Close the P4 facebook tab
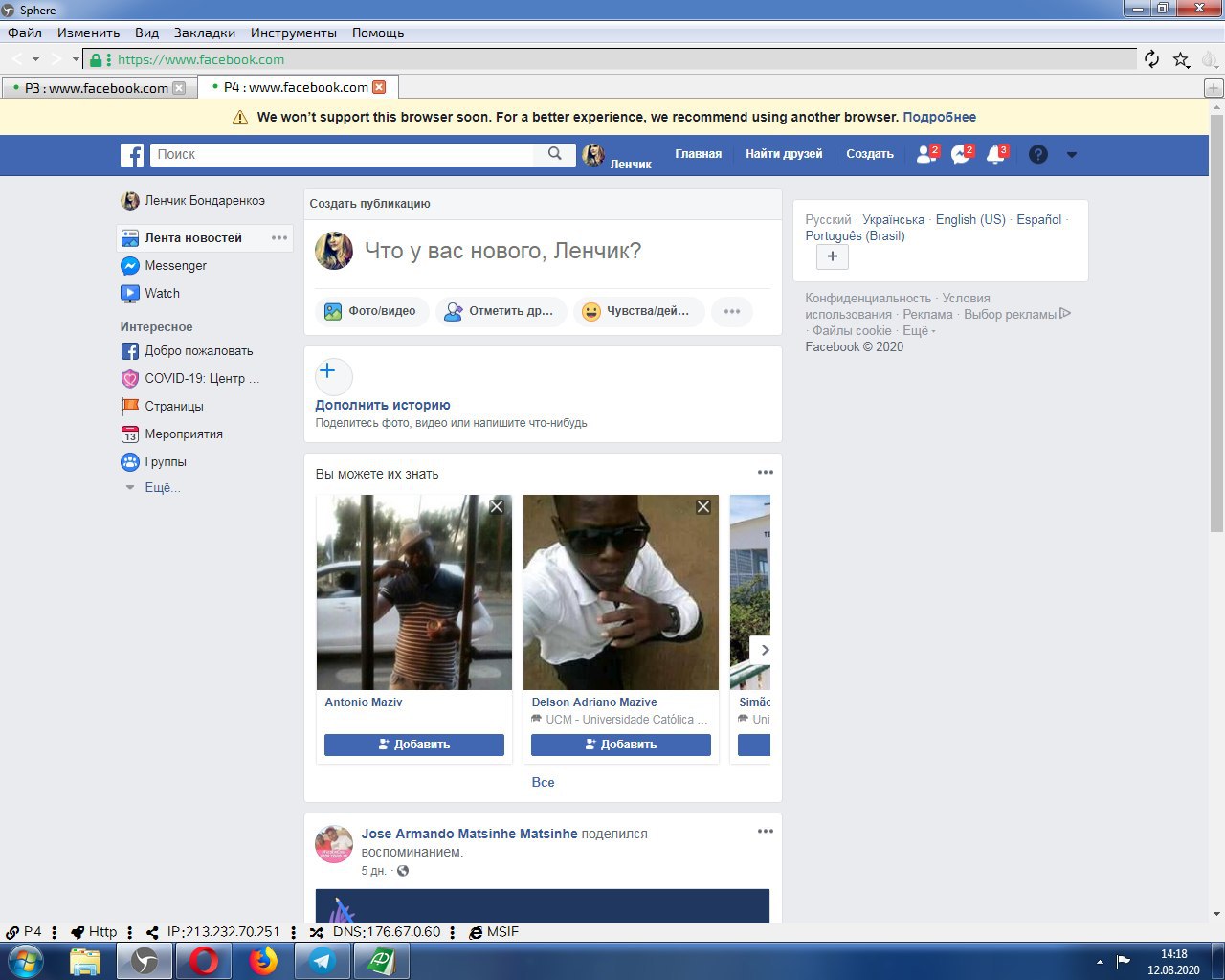This screenshot has height=980, width=1225. pyautogui.click(x=379, y=87)
